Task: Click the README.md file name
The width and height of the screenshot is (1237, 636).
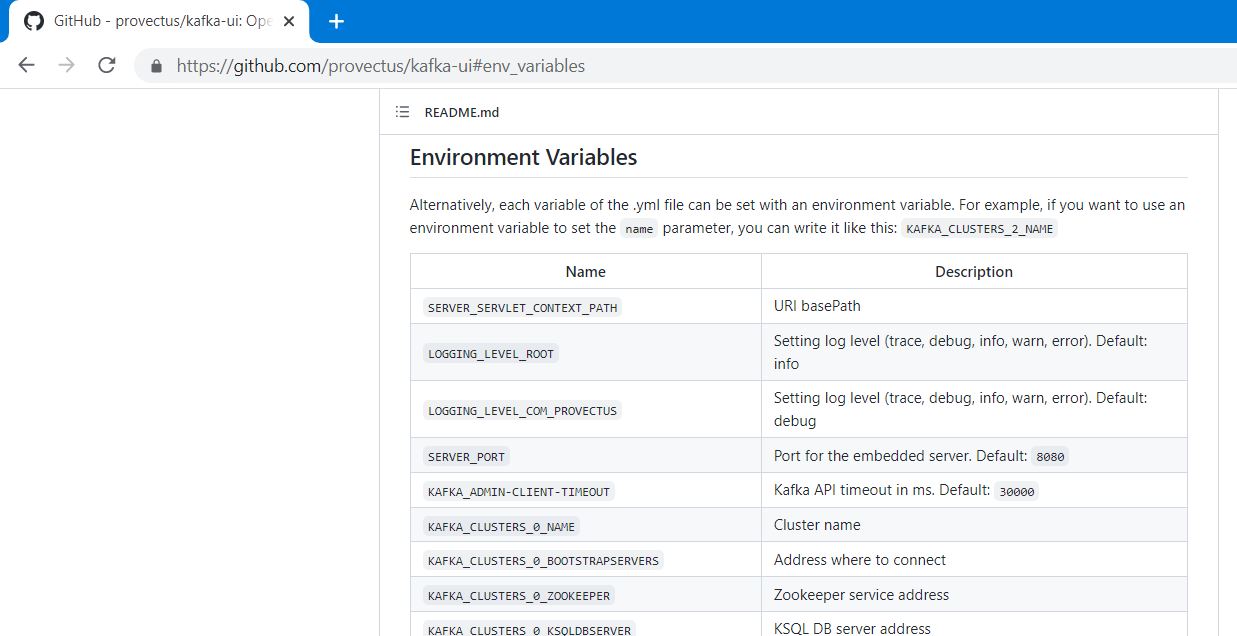Action: (461, 112)
